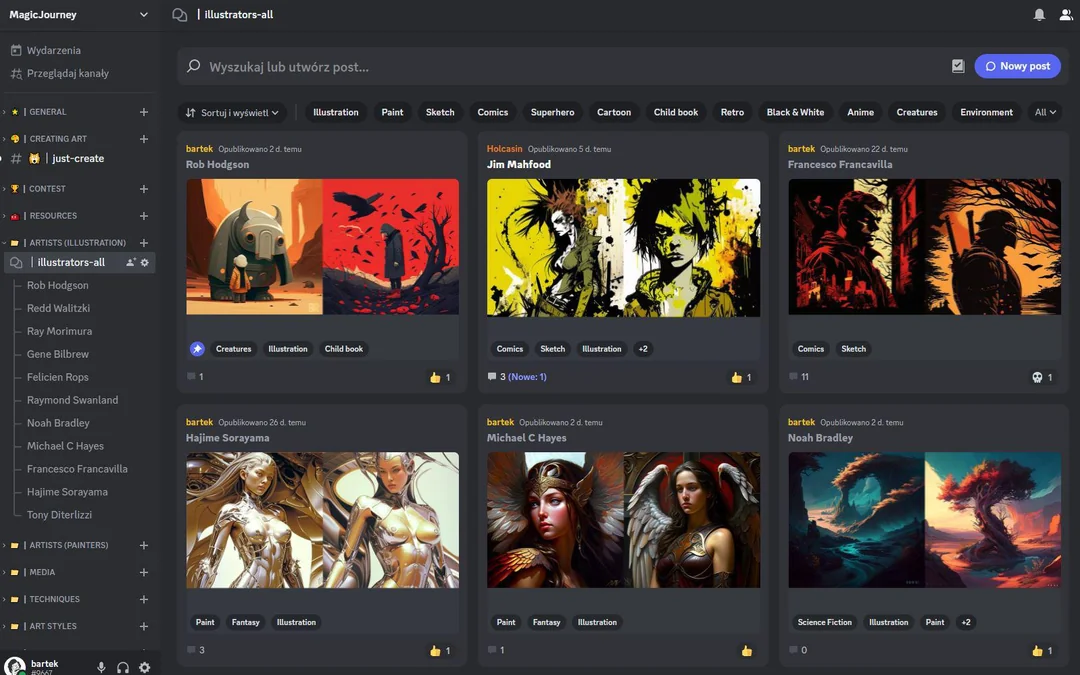Show member list icon in header
The width and height of the screenshot is (1080, 675).
pos(1066,14)
